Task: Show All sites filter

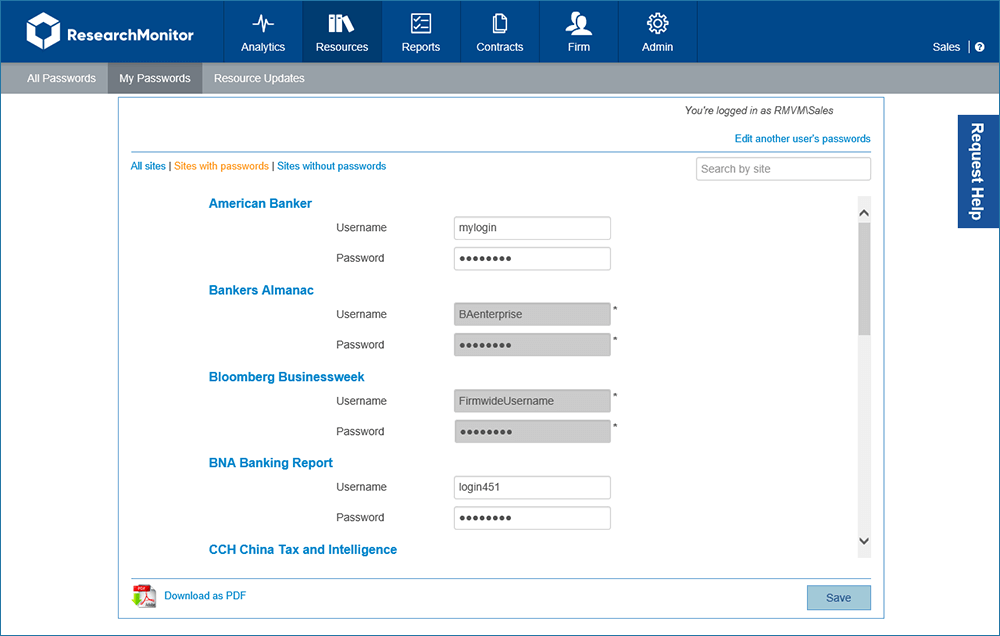Action: tap(148, 166)
